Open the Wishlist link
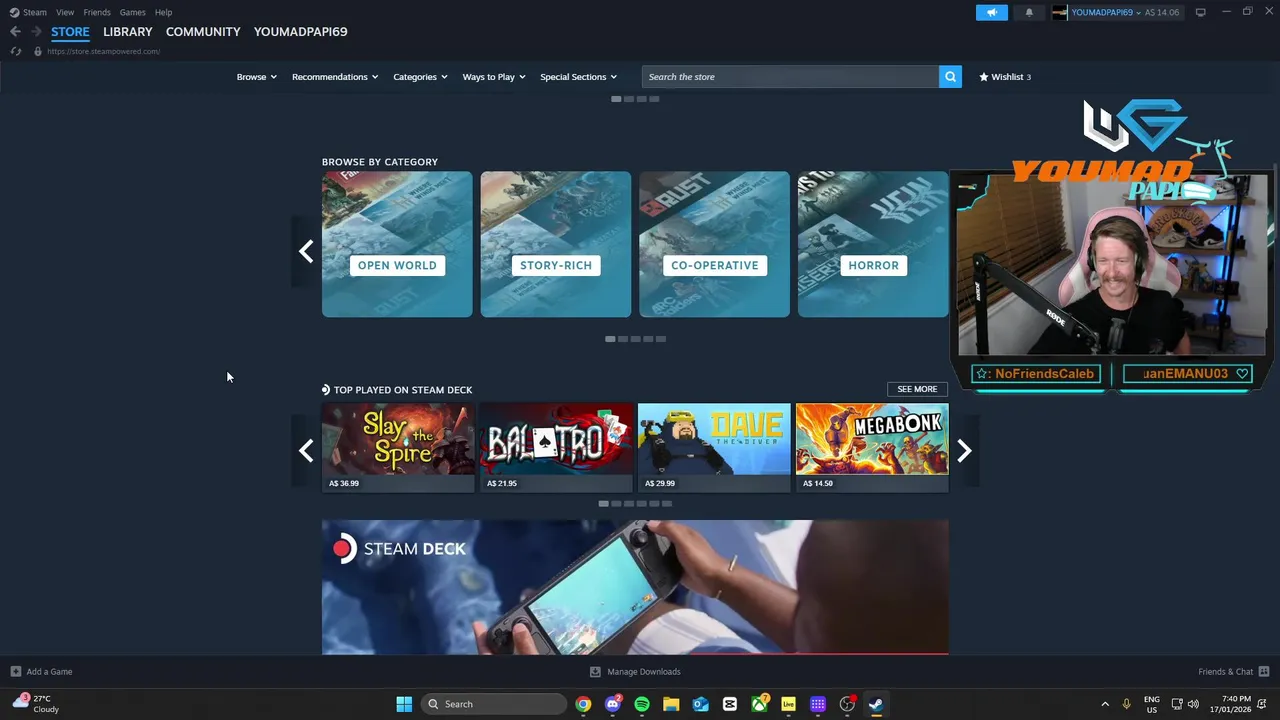The image size is (1280, 720). [x=1005, y=77]
